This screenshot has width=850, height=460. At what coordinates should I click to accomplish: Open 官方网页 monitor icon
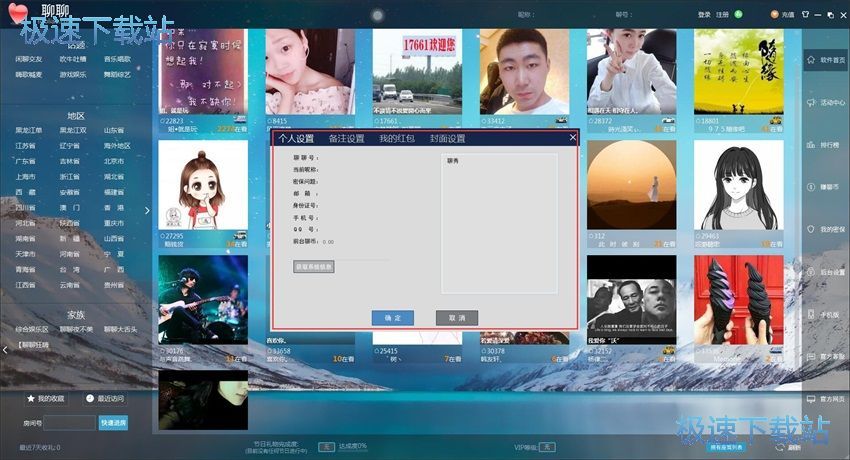point(811,399)
